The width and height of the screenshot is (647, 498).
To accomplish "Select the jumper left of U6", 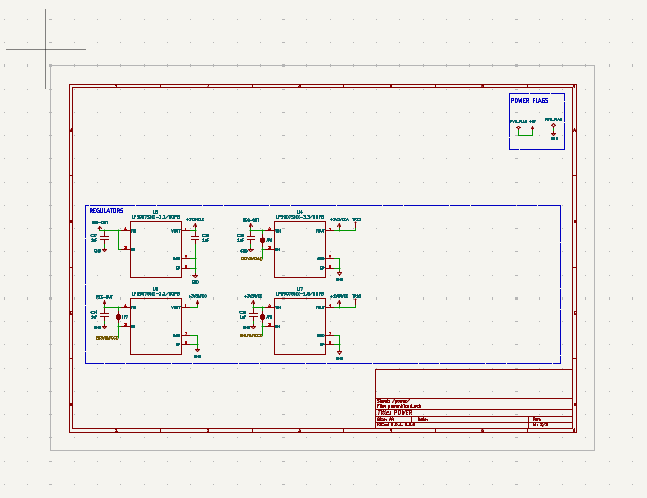I will coord(119,317).
